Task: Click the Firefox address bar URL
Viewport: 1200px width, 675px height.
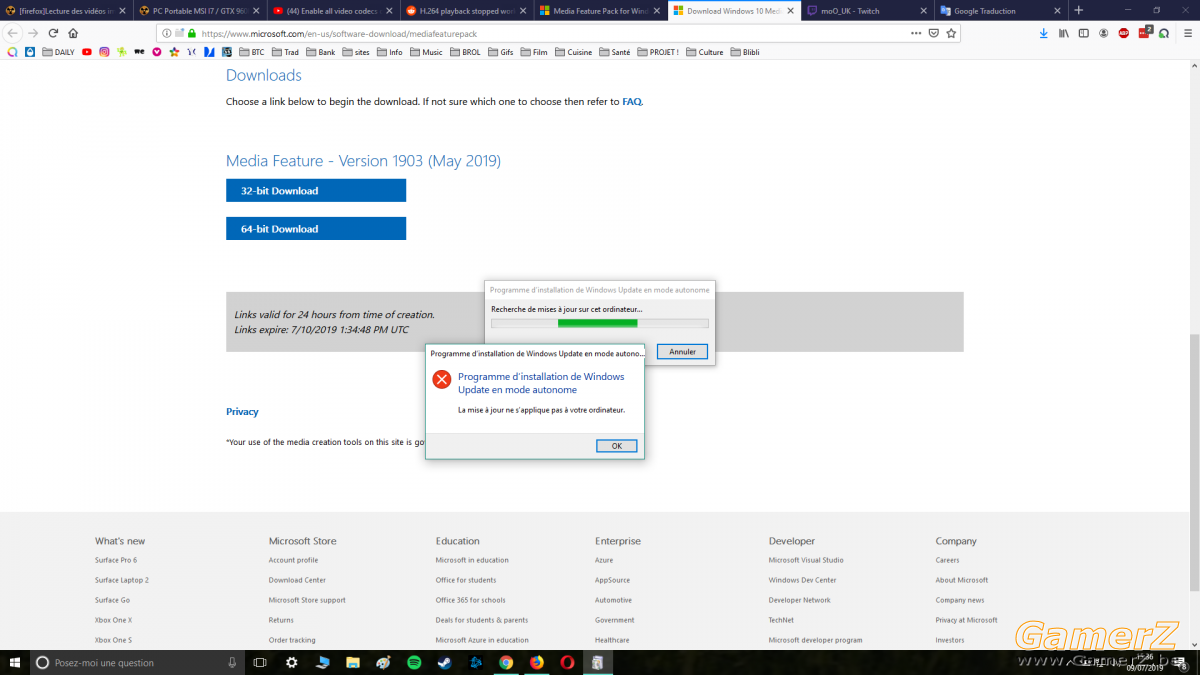Action: pos(339,33)
